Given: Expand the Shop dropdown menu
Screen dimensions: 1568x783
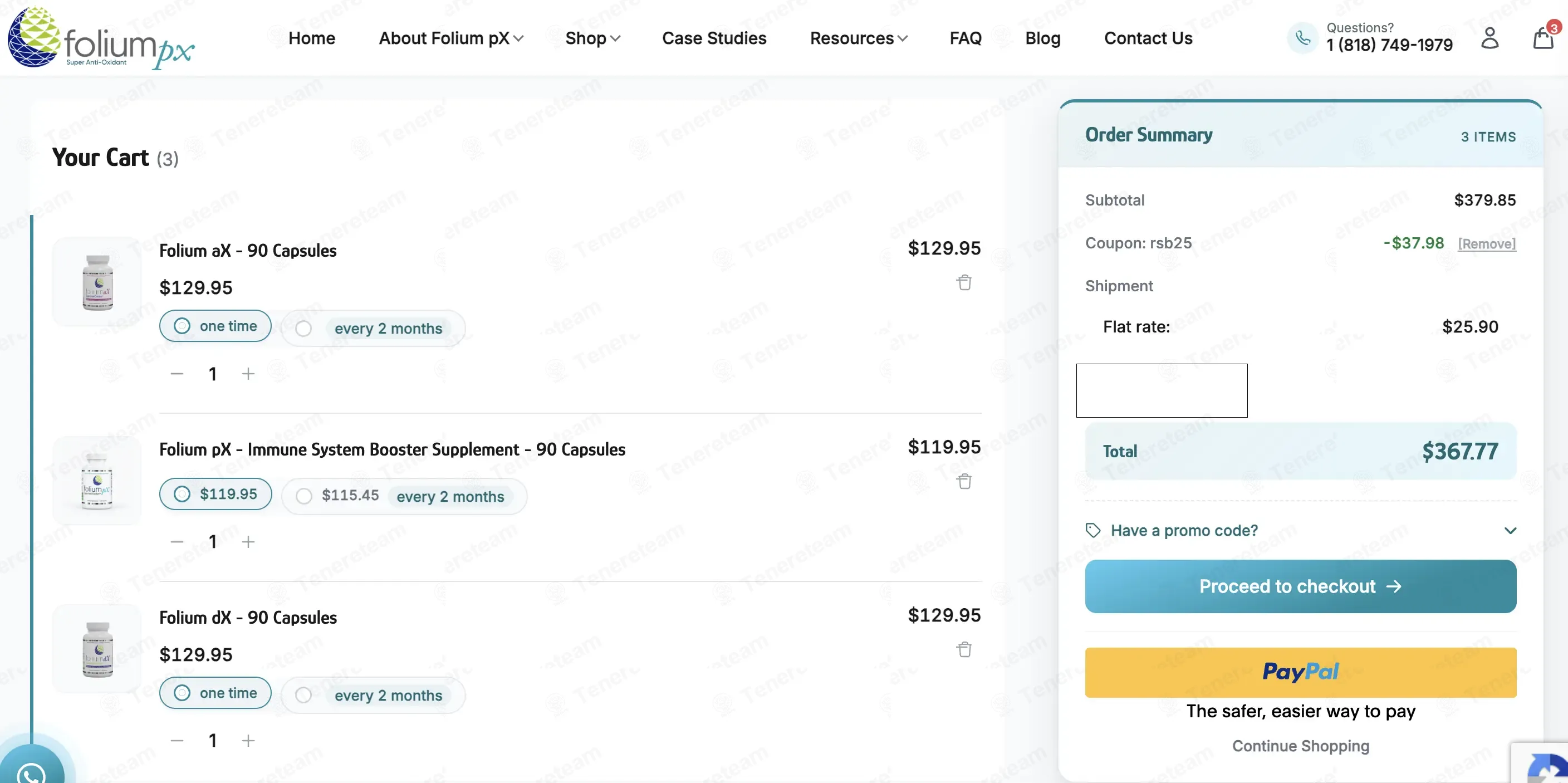Looking at the screenshot, I should click(x=592, y=38).
